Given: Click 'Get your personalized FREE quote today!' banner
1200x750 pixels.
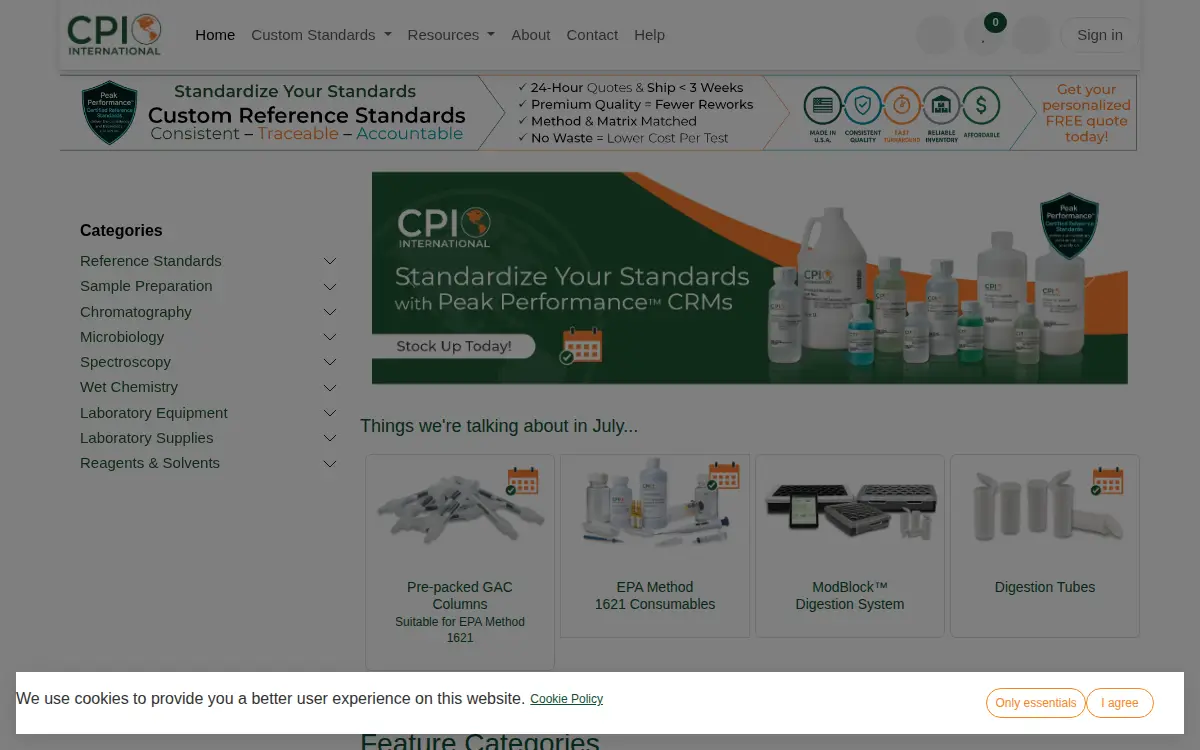Looking at the screenshot, I should (1085, 113).
